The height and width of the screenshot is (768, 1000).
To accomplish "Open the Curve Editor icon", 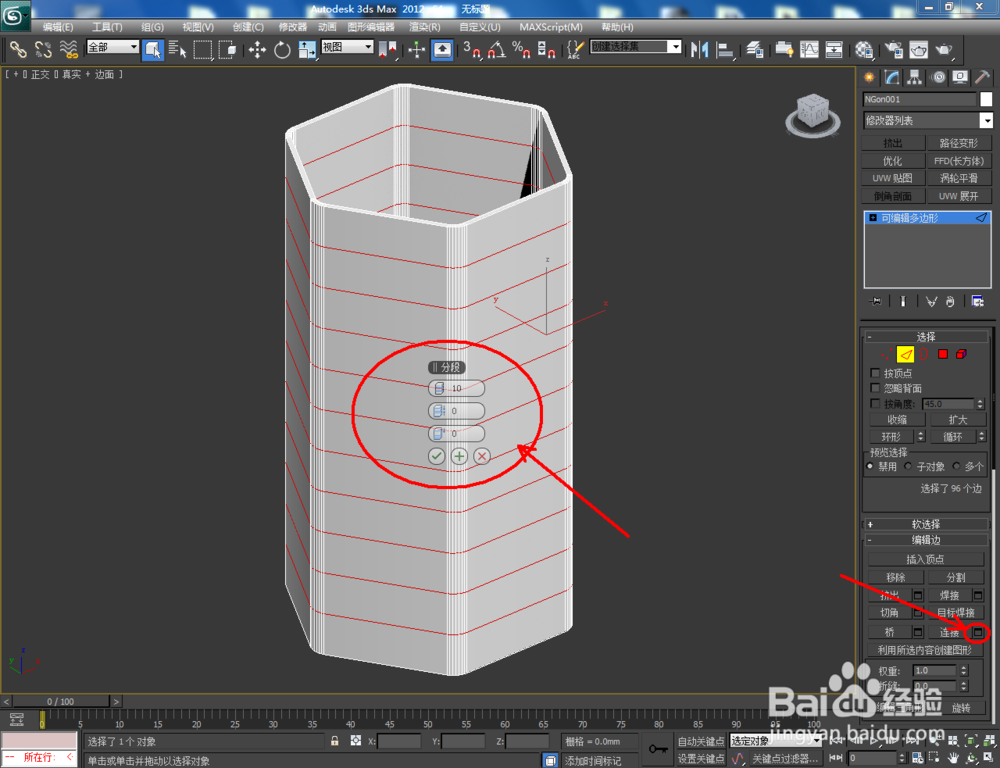I will (x=809, y=49).
